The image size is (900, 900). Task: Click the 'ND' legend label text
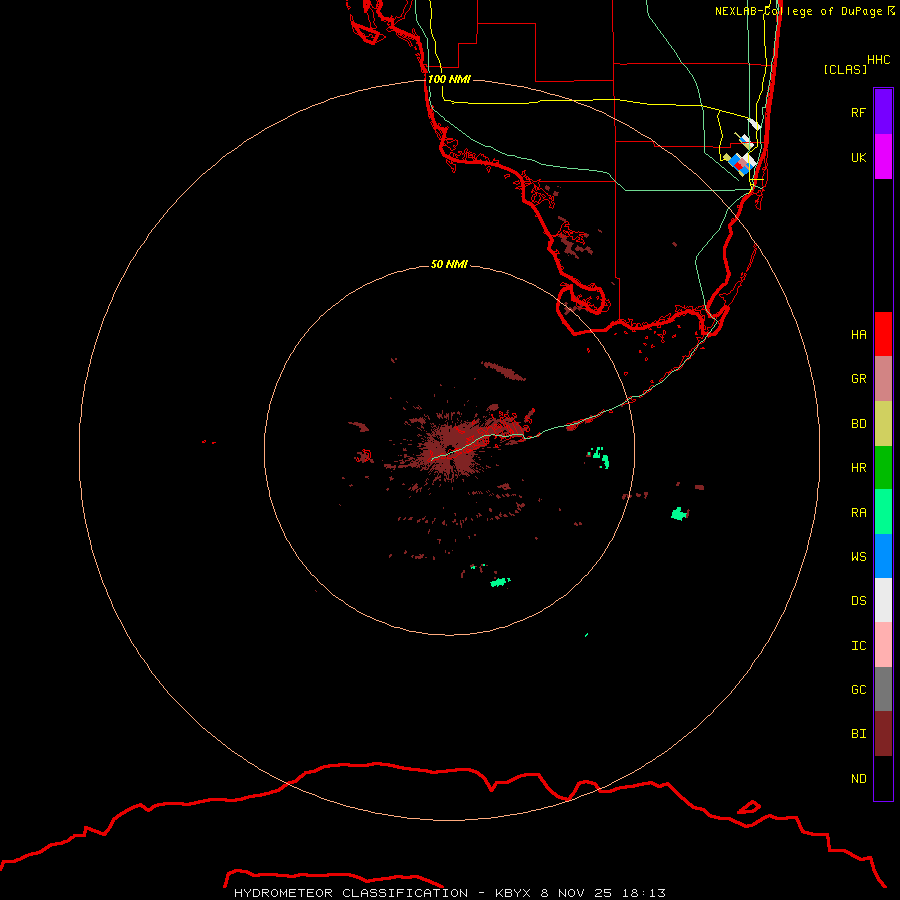coord(858,778)
